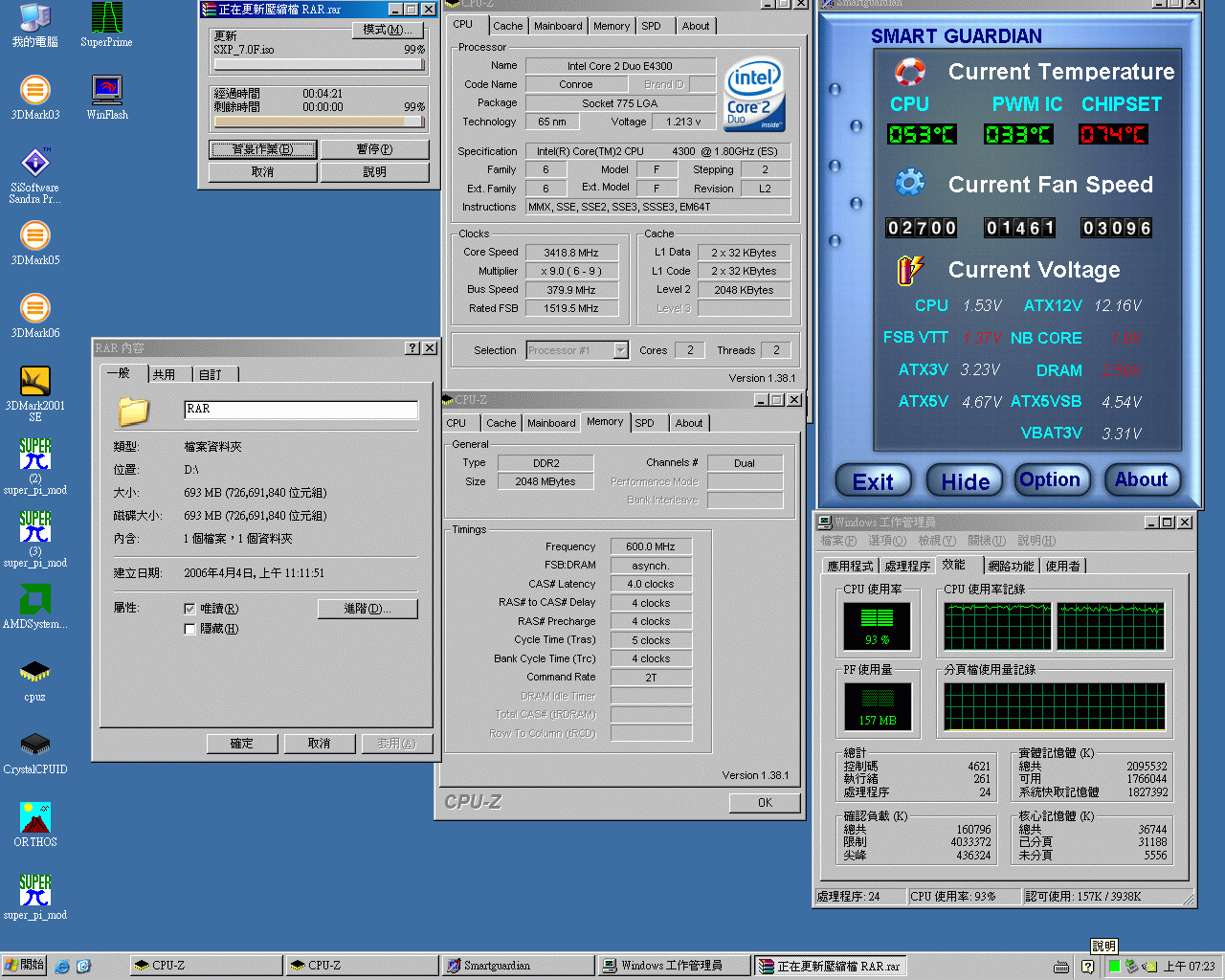Open (3) super_pi_mod desktop icon
The width and height of the screenshot is (1225, 980).
point(34,540)
